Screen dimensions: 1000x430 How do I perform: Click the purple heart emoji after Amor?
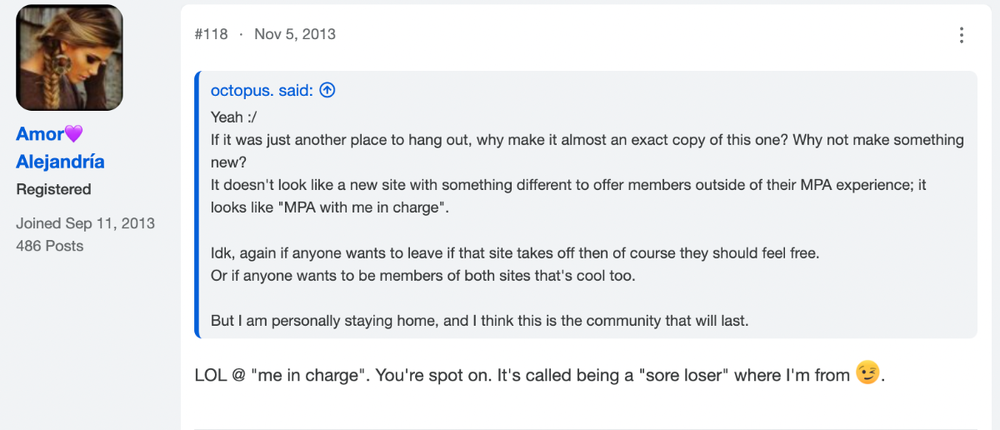(74, 134)
